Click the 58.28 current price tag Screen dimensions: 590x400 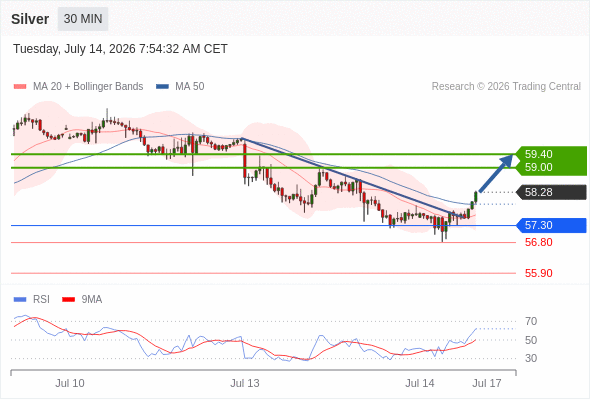click(551, 192)
